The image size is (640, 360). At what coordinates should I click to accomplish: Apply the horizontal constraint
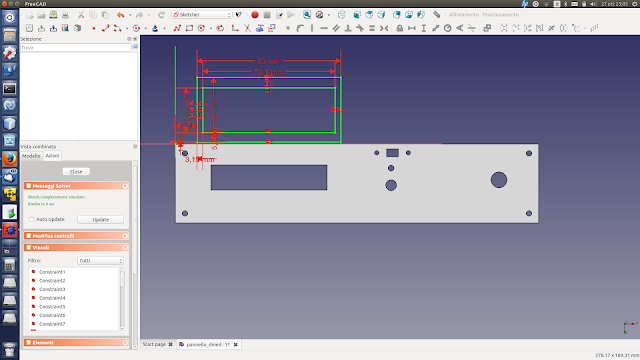click(324, 28)
